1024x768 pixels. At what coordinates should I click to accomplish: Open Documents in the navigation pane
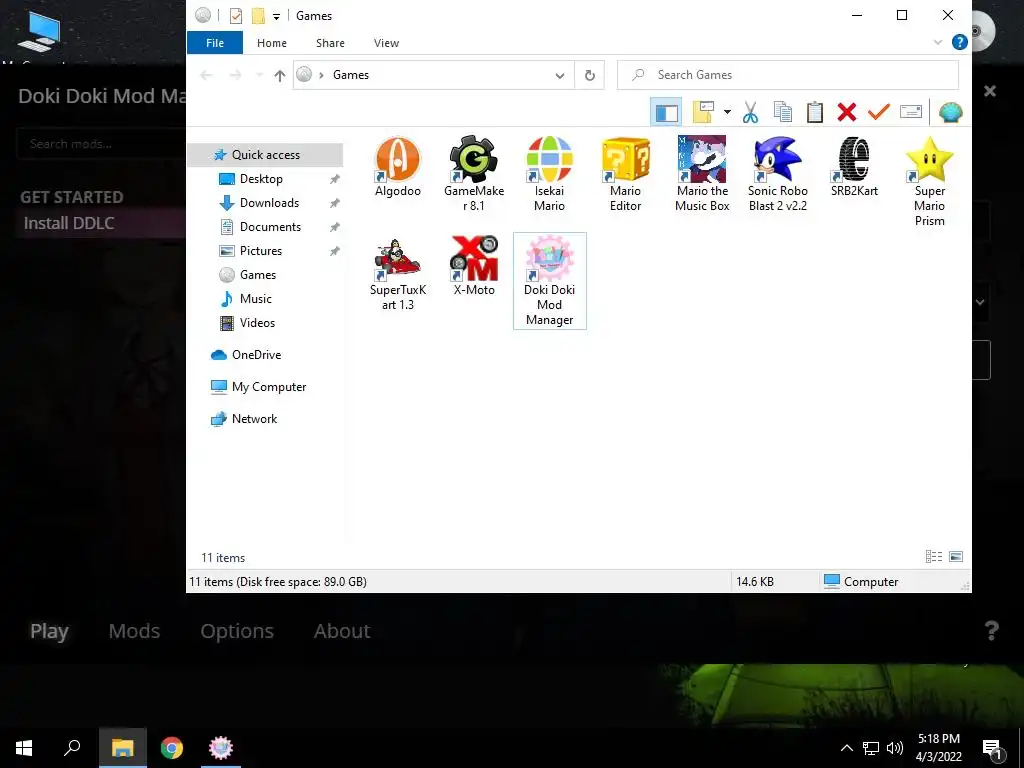270,227
